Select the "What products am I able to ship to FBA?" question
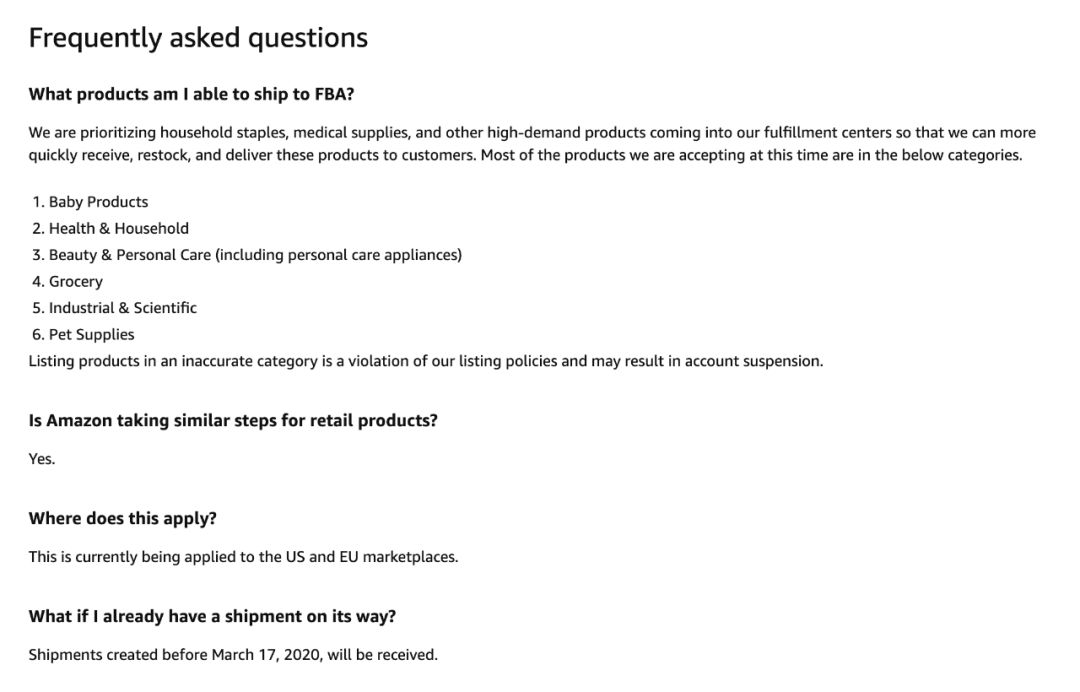 pos(191,95)
